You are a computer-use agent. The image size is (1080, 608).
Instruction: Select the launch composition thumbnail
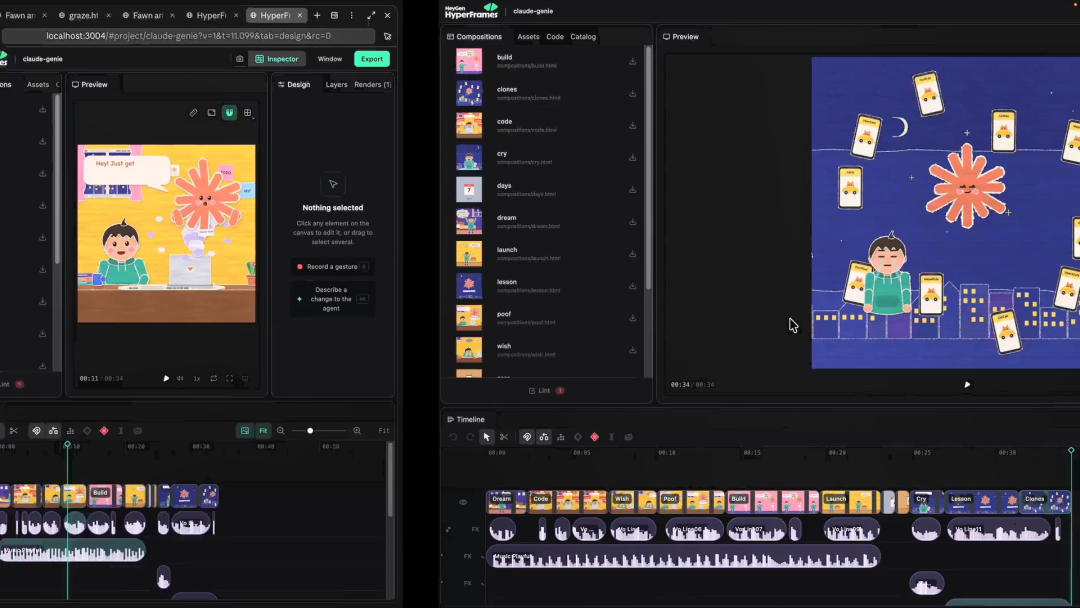coord(469,254)
